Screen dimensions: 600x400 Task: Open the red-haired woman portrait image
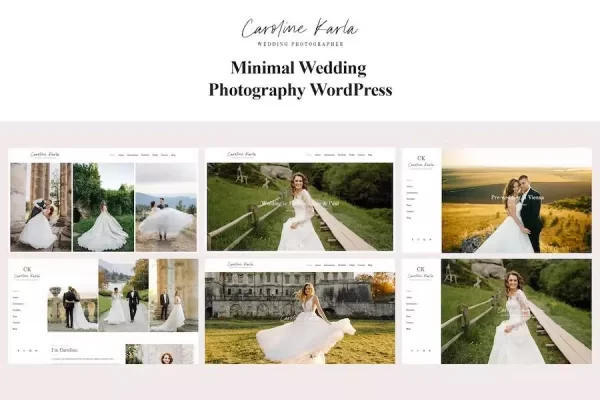click(160, 354)
